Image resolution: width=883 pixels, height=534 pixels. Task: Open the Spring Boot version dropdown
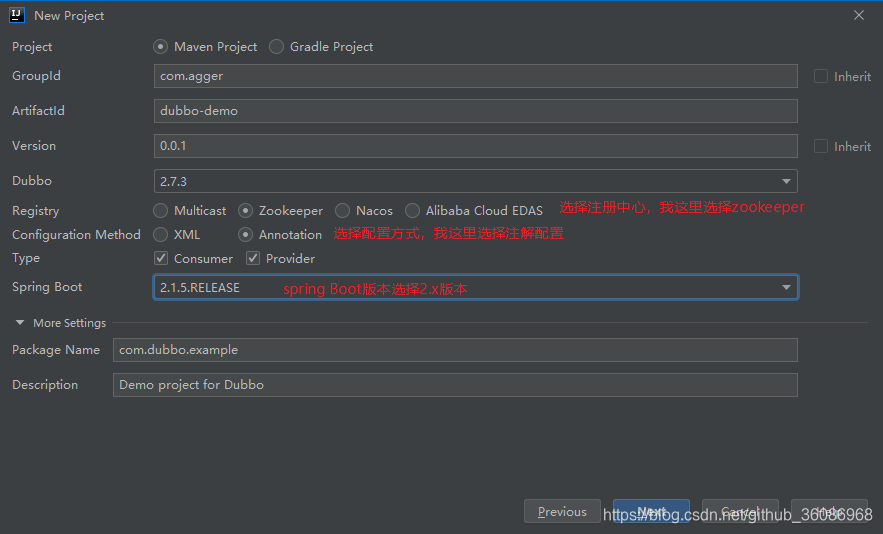[475, 287]
